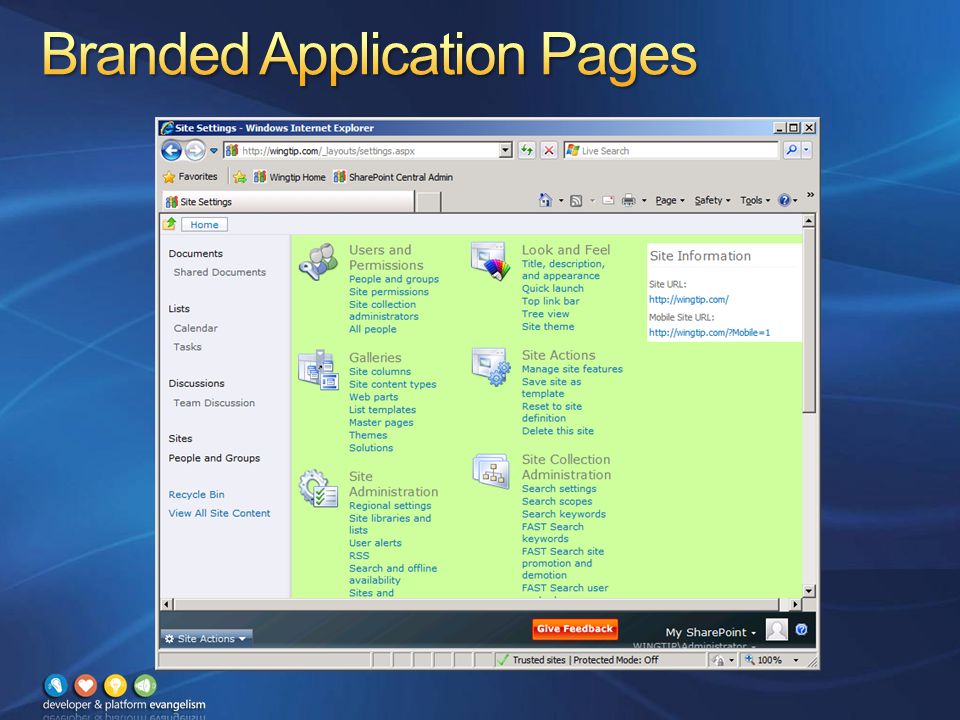The image size is (960, 720).
Task: Click the user profile picture icon
Action: (776, 629)
